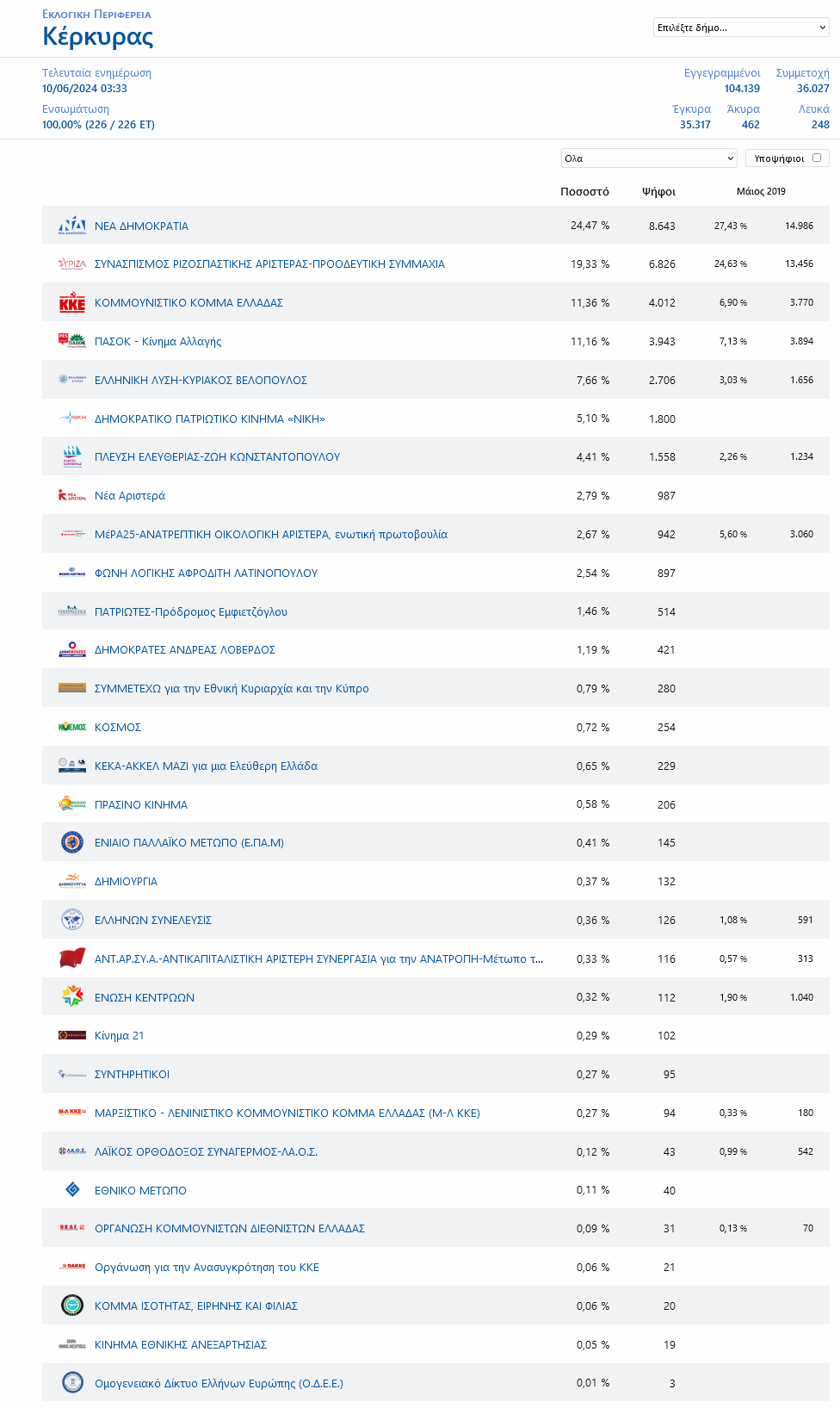Expand the Ολα filter dropdown

[649, 158]
